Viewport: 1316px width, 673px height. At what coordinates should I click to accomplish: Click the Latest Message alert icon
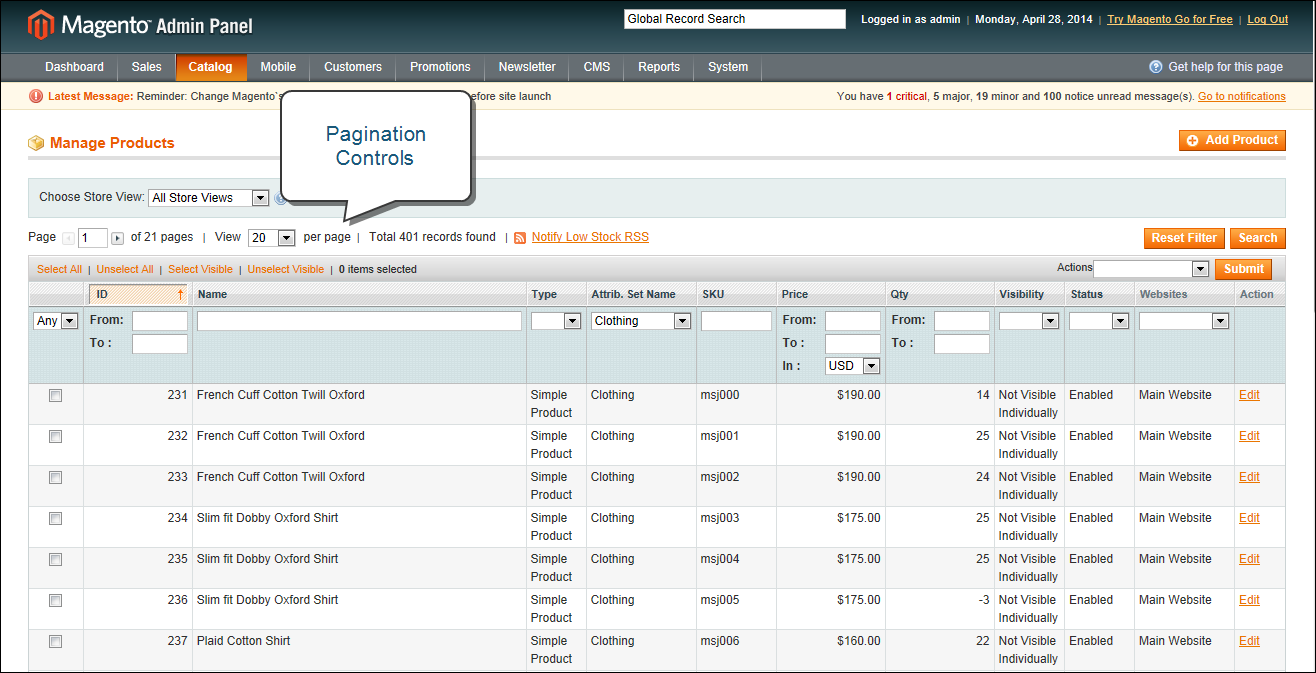pyautogui.click(x=36, y=96)
